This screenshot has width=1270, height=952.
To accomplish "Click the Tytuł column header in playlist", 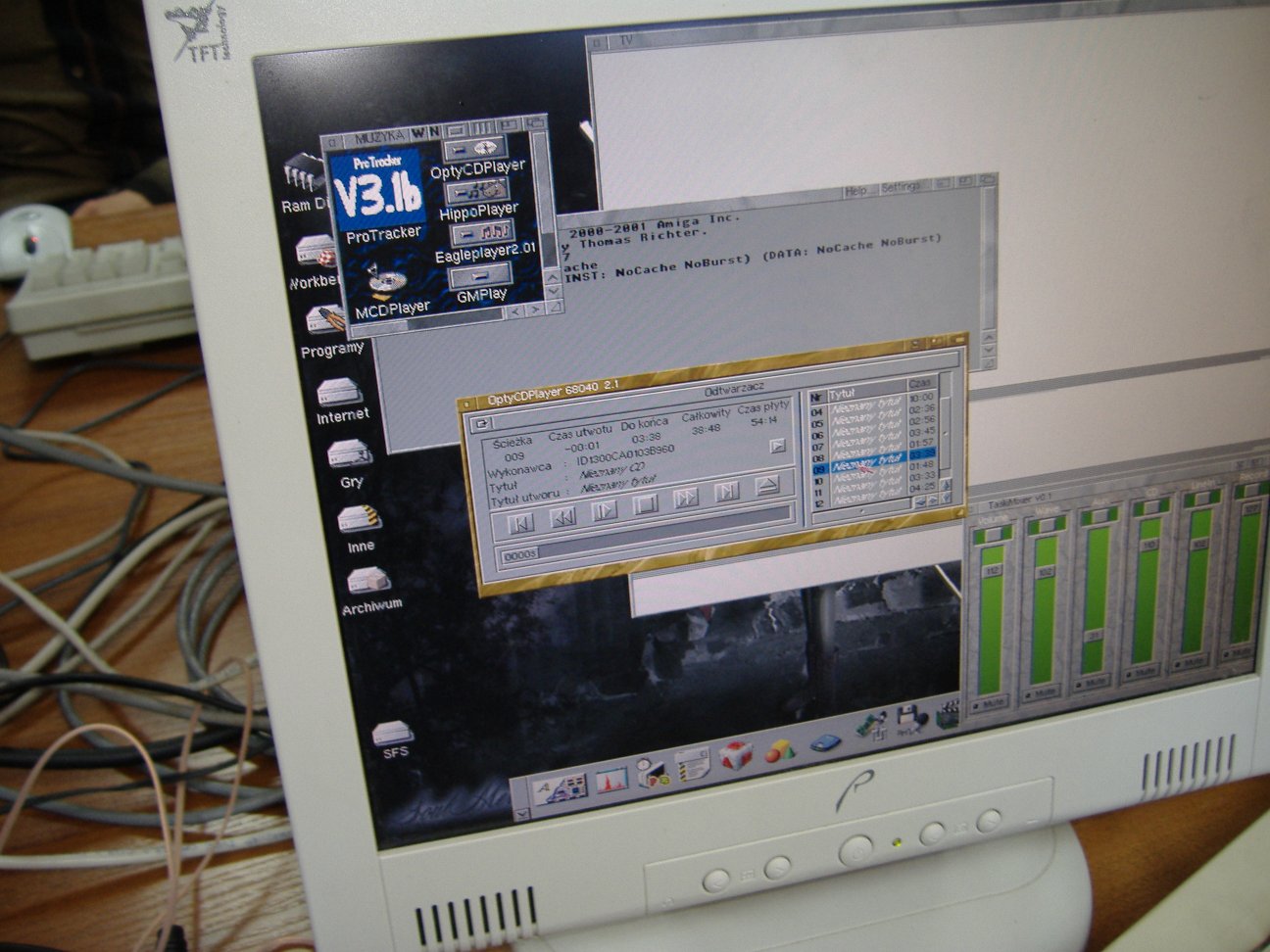I will tap(866, 393).
